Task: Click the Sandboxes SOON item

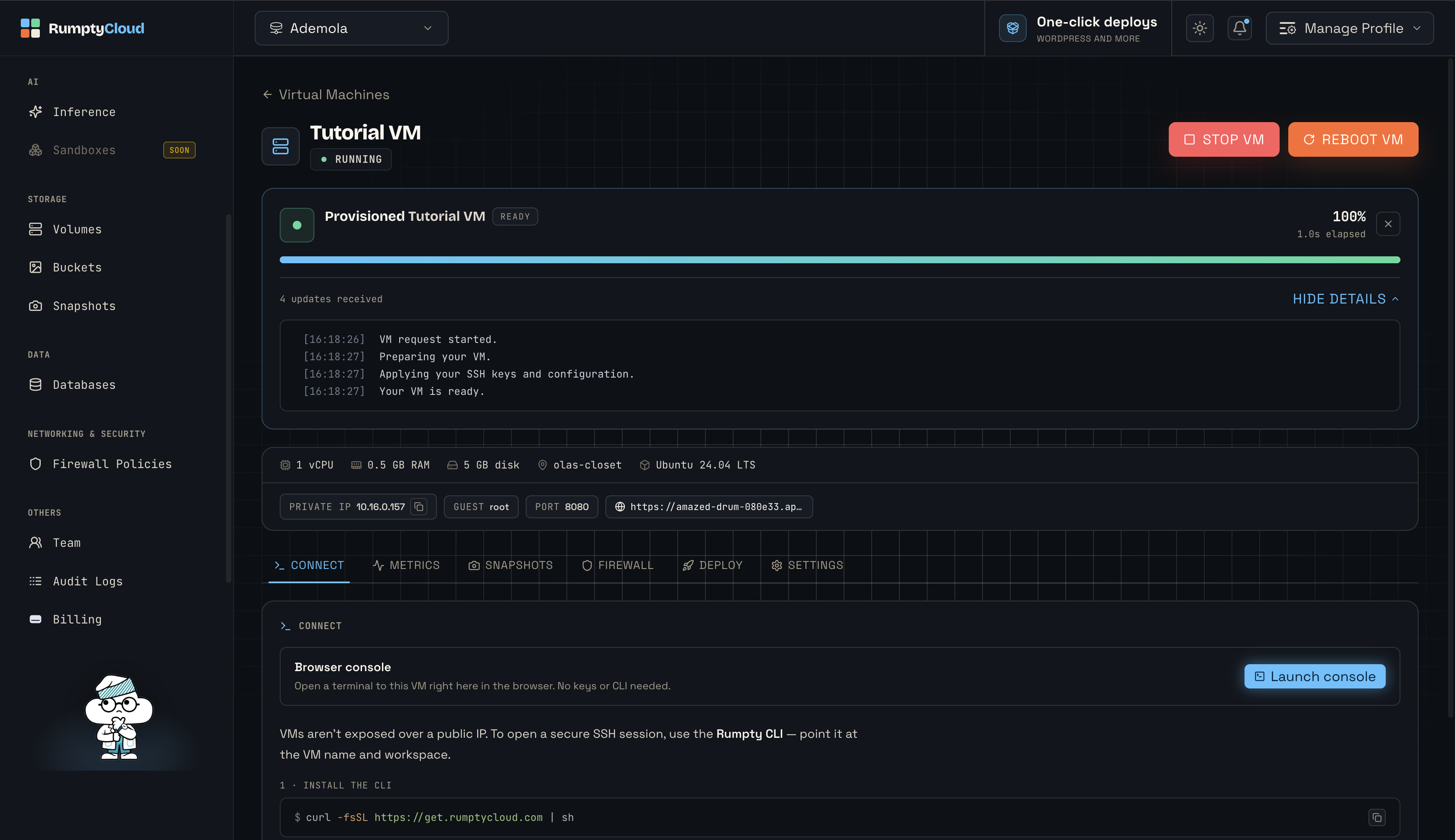Action: point(113,150)
